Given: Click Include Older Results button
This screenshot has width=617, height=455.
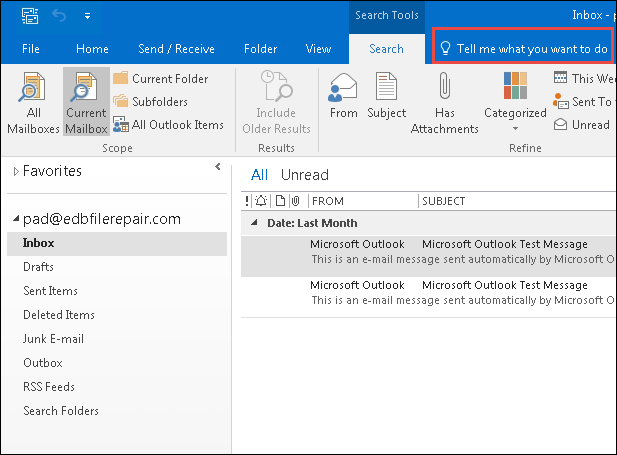Looking at the screenshot, I should (276, 103).
